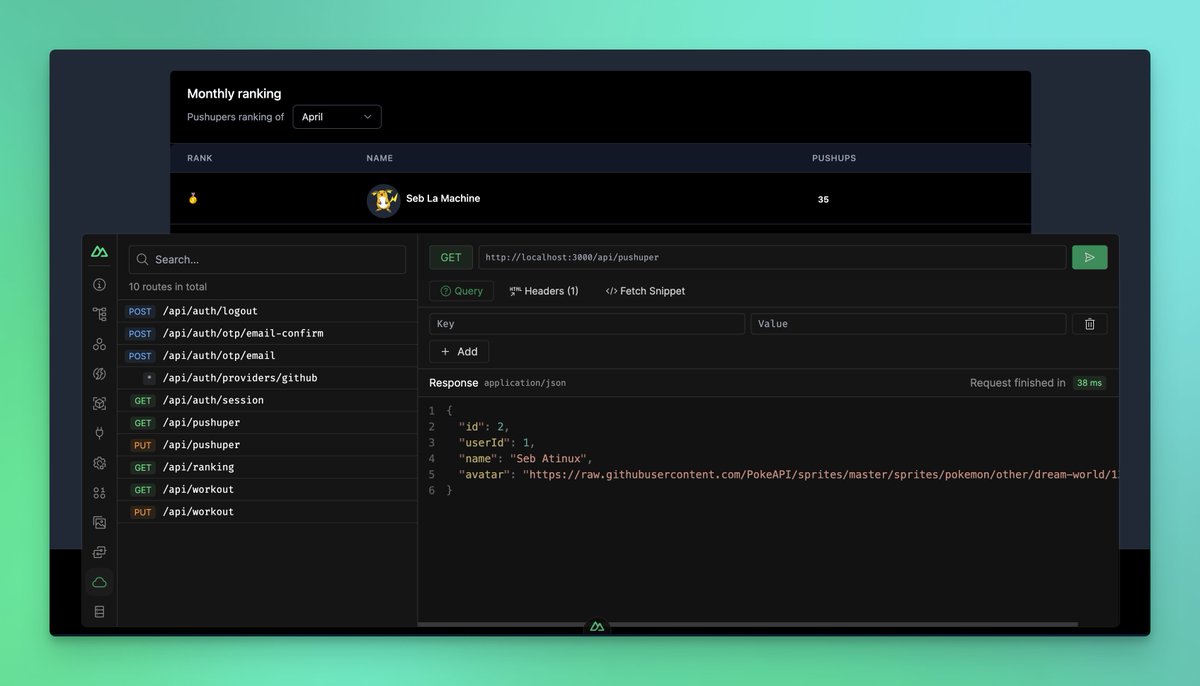Select PUT /api/workout route
Screen dimensions: 1200x686
(x=267, y=511)
